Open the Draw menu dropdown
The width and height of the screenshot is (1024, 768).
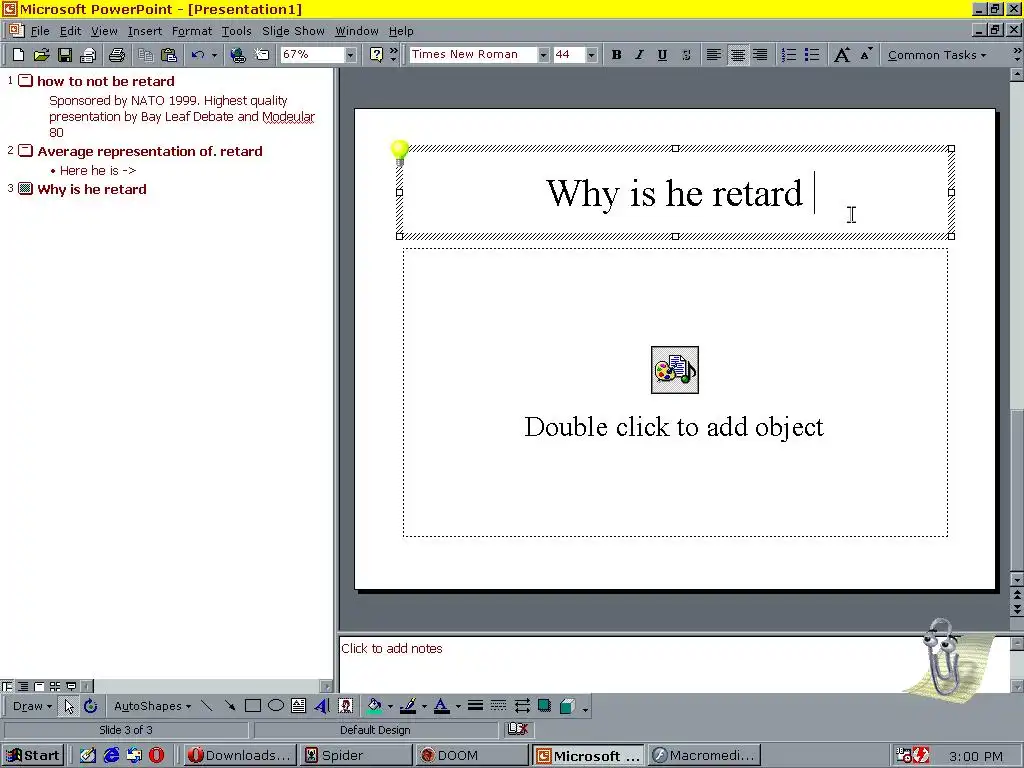[x=32, y=706]
